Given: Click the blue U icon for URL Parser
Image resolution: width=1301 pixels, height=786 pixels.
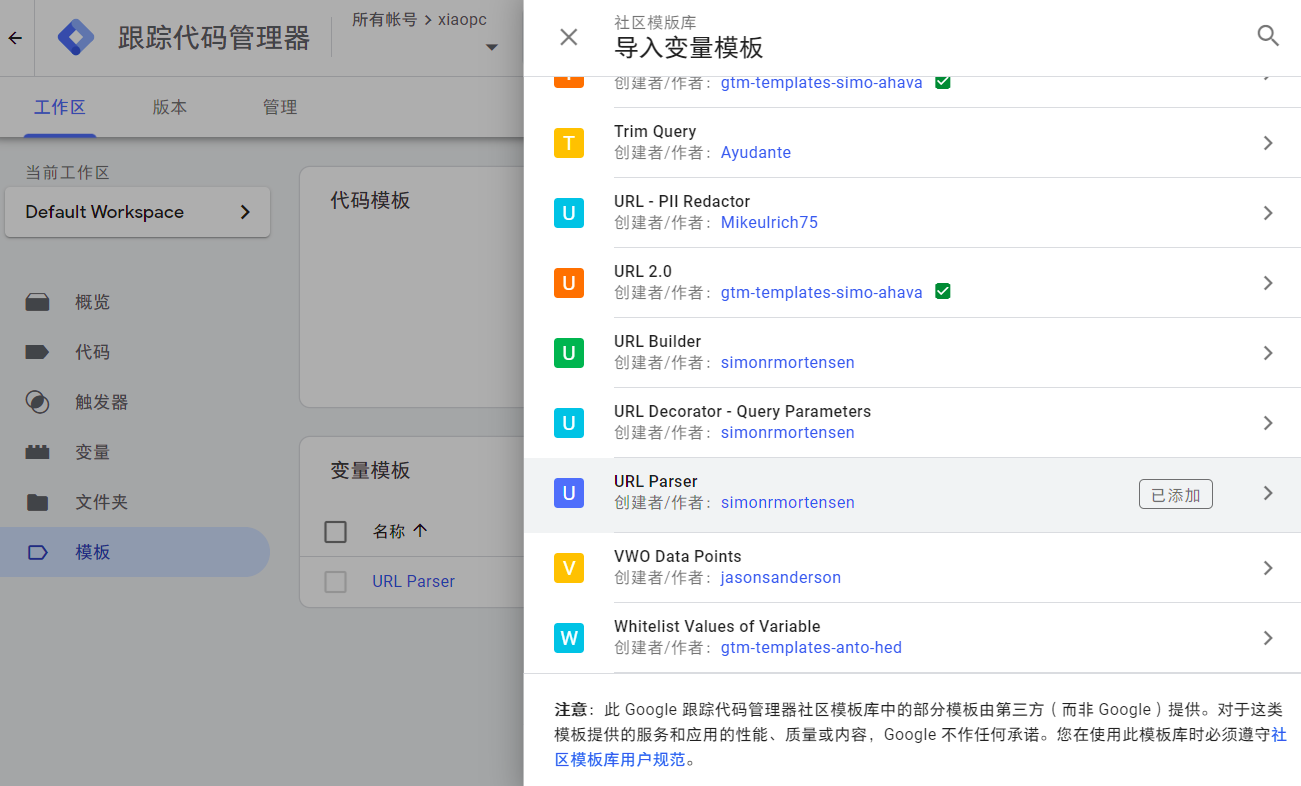Looking at the screenshot, I should [x=568, y=493].
